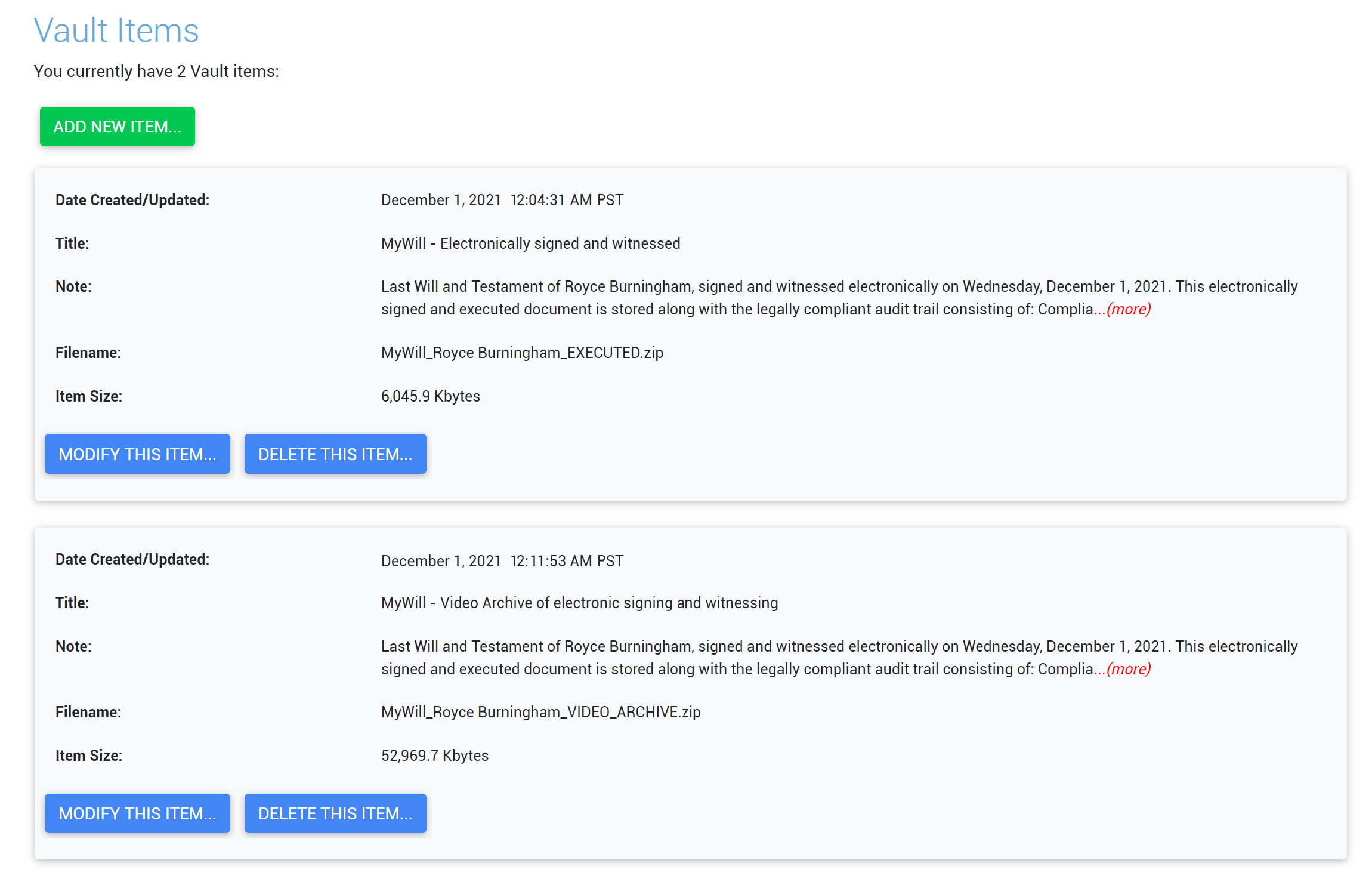Click the green ADD NEW ITEM button
The width and height of the screenshot is (1372, 885).
(x=118, y=127)
